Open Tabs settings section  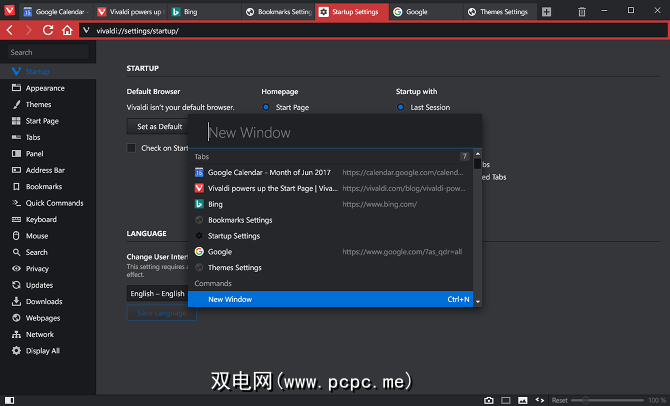pyautogui.click(x=48, y=137)
